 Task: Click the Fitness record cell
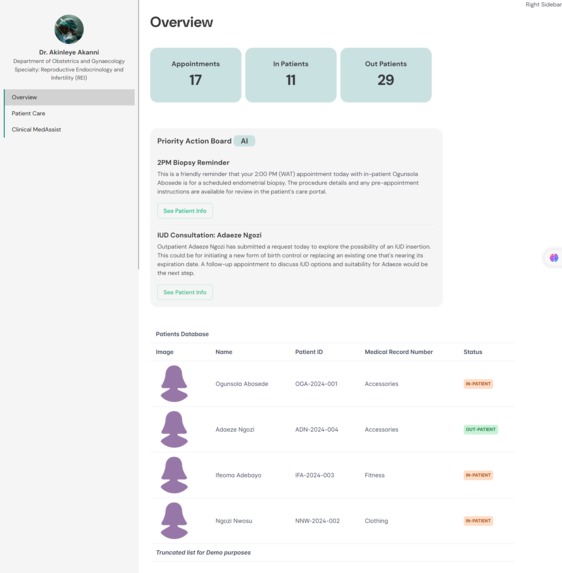point(375,475)
